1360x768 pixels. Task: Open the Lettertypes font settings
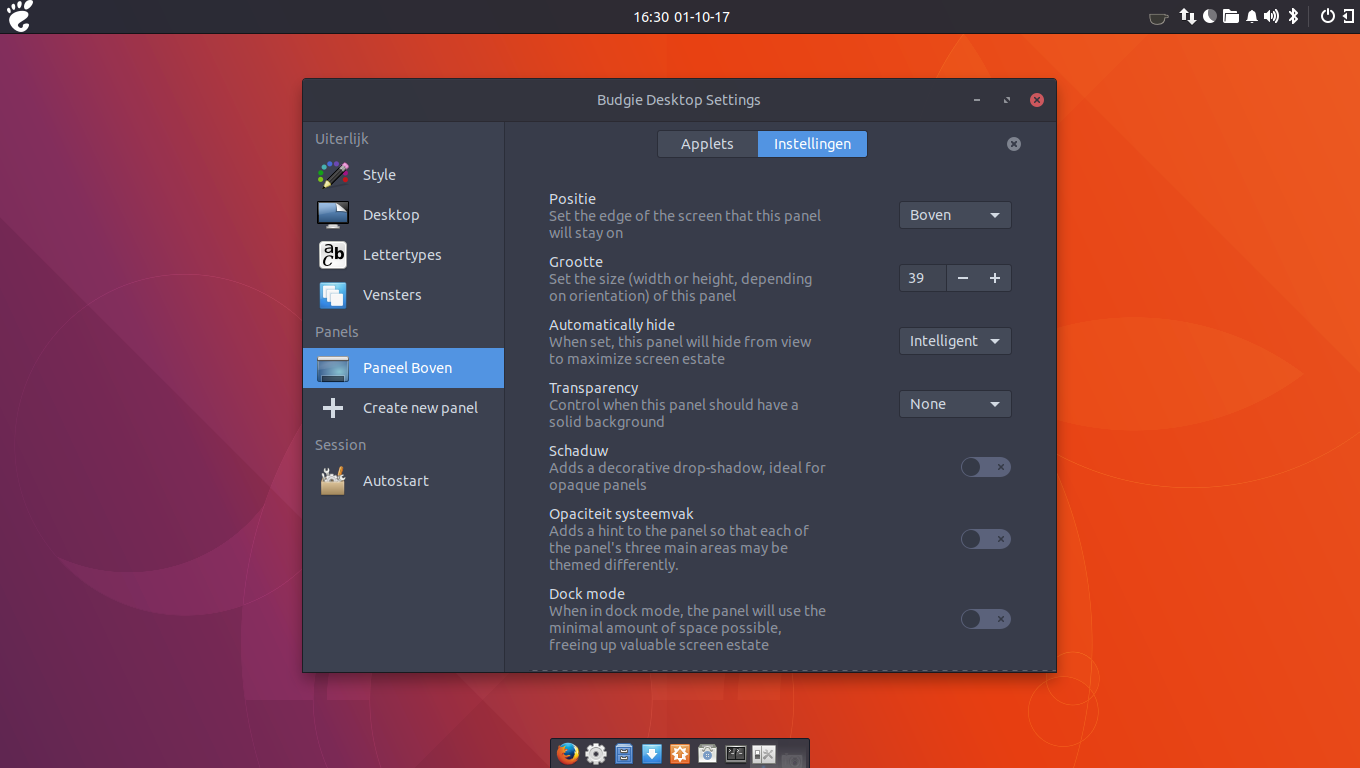401,255
